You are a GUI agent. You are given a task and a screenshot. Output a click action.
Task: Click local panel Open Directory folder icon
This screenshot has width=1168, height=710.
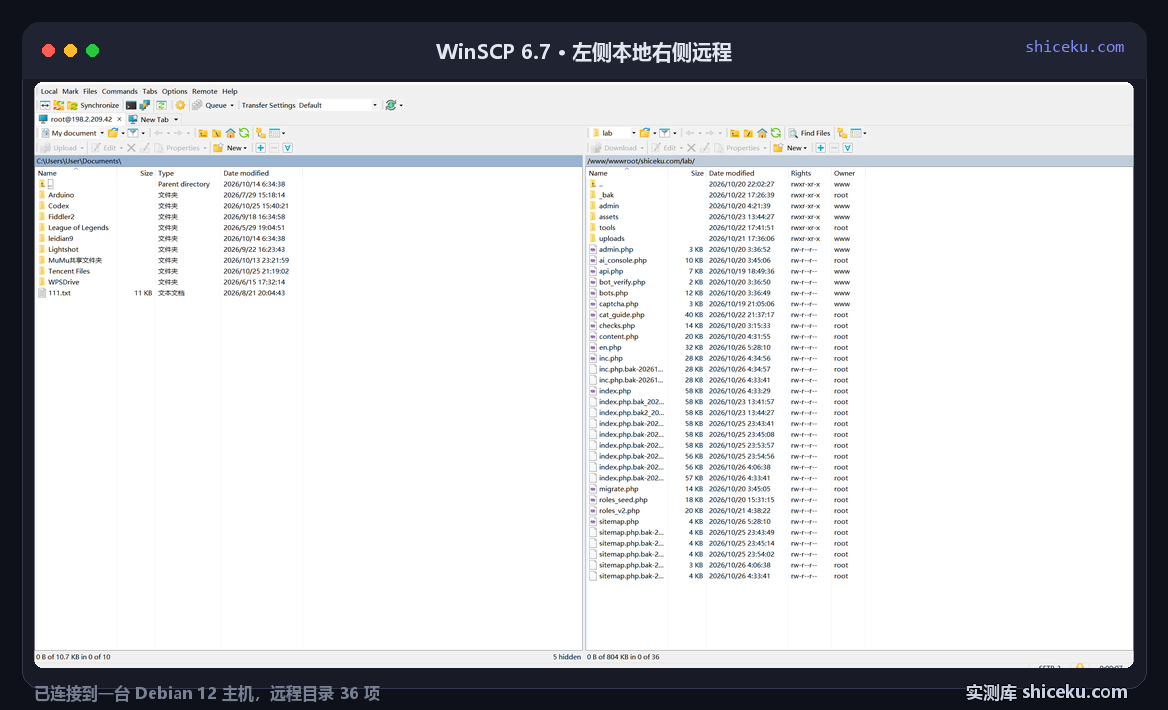[113, 133]
